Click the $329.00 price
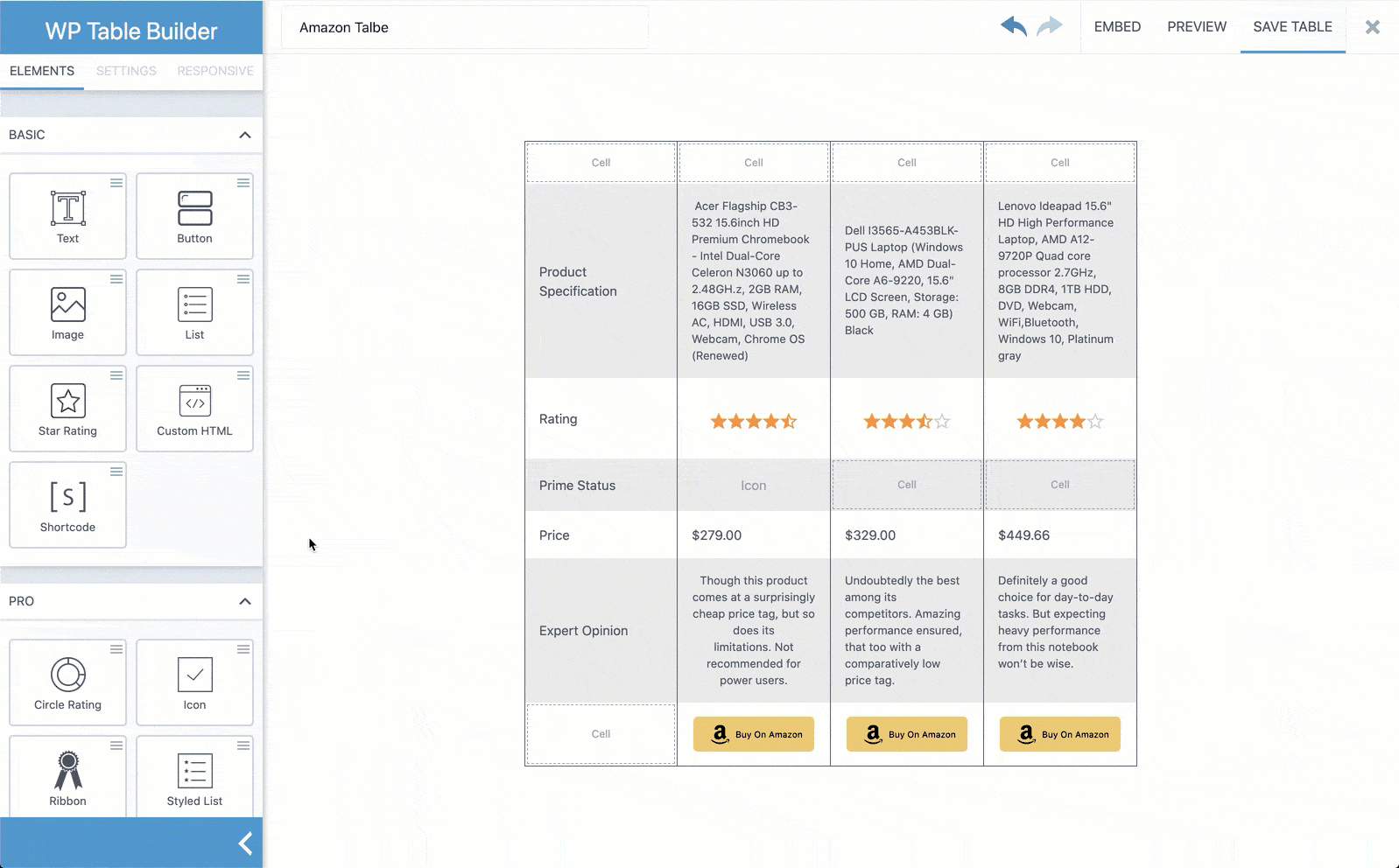Image resolution: width=1399 pixels, height=868 pixels. (870, 535)
